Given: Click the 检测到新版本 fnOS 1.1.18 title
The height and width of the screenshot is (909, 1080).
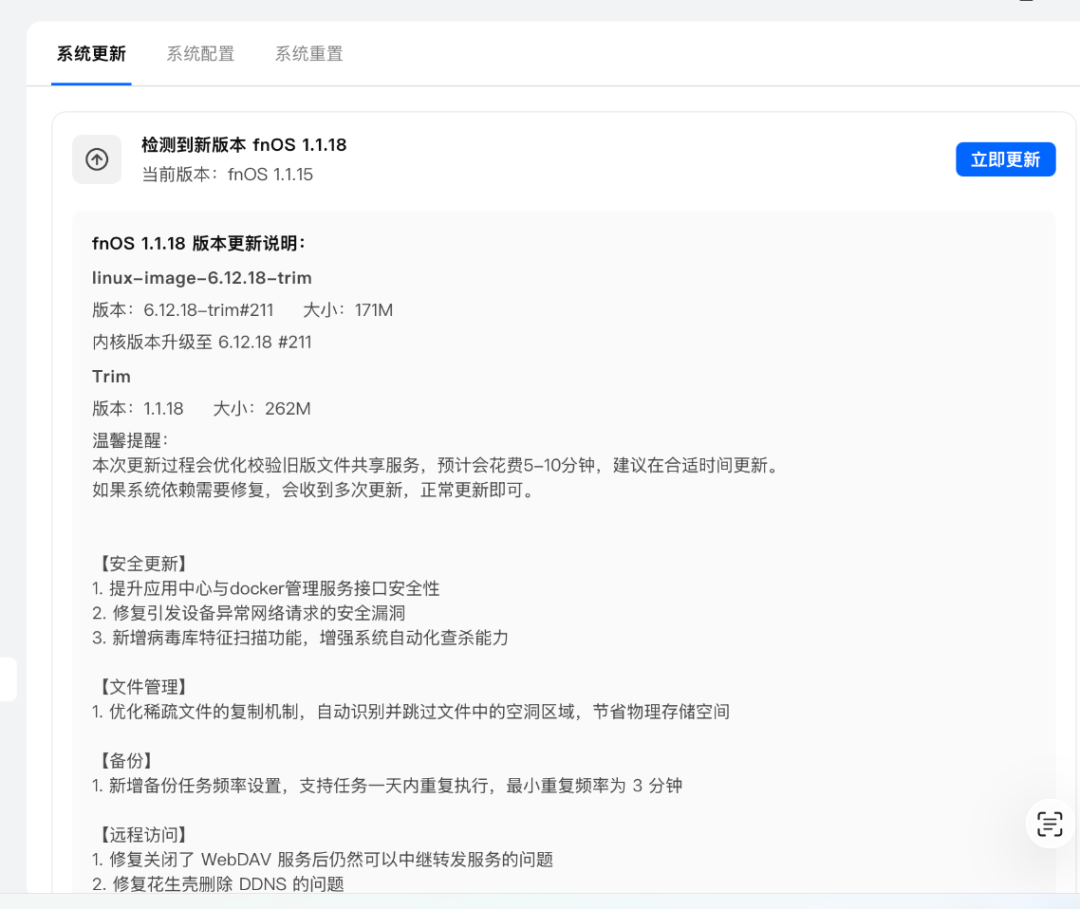Looking at the screenshot, I should click(x=244, y=145).
